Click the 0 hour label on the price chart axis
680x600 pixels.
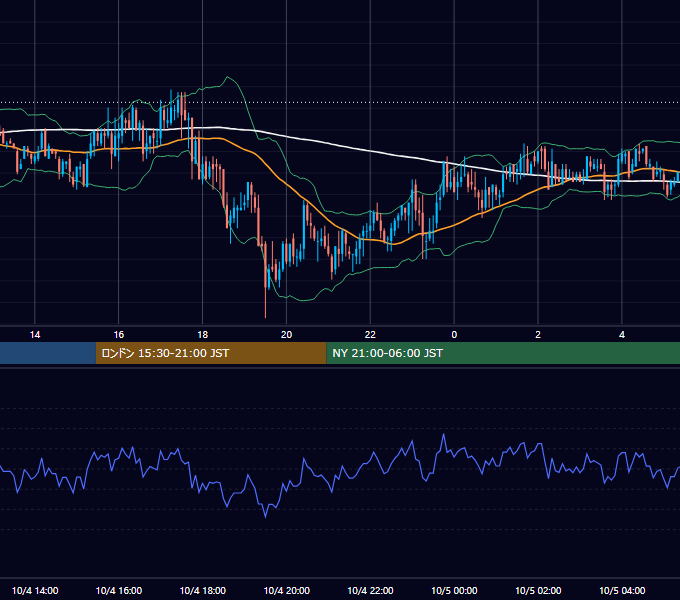[454, 335]
